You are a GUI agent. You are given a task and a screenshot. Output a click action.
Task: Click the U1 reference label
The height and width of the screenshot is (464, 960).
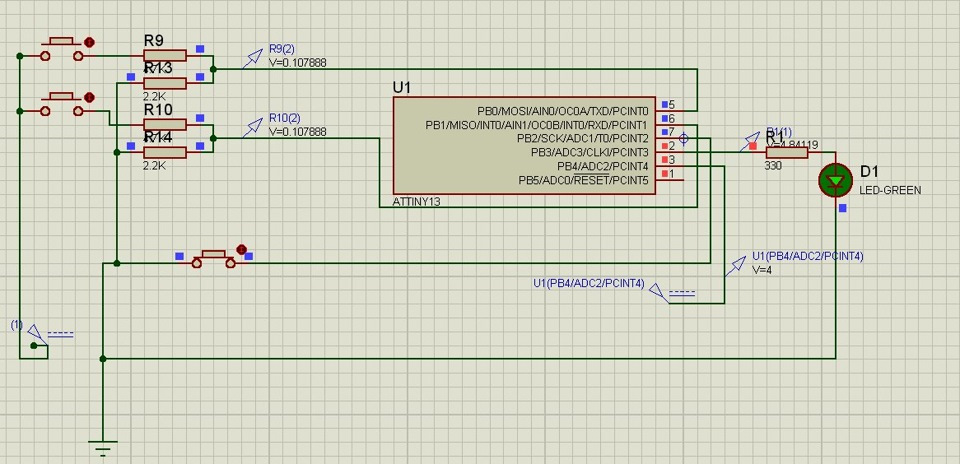(402, 88)
